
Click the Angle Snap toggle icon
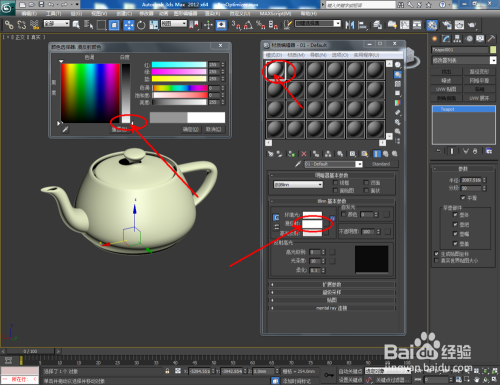click(x=248, y=25)
